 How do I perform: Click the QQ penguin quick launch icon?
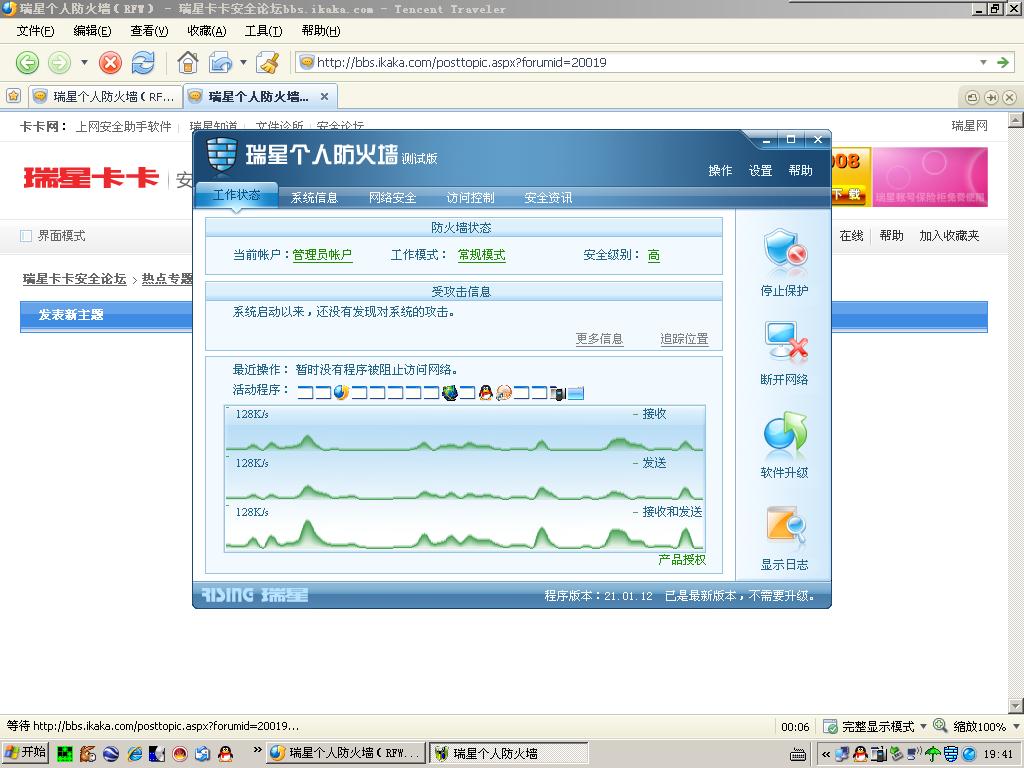225,754
